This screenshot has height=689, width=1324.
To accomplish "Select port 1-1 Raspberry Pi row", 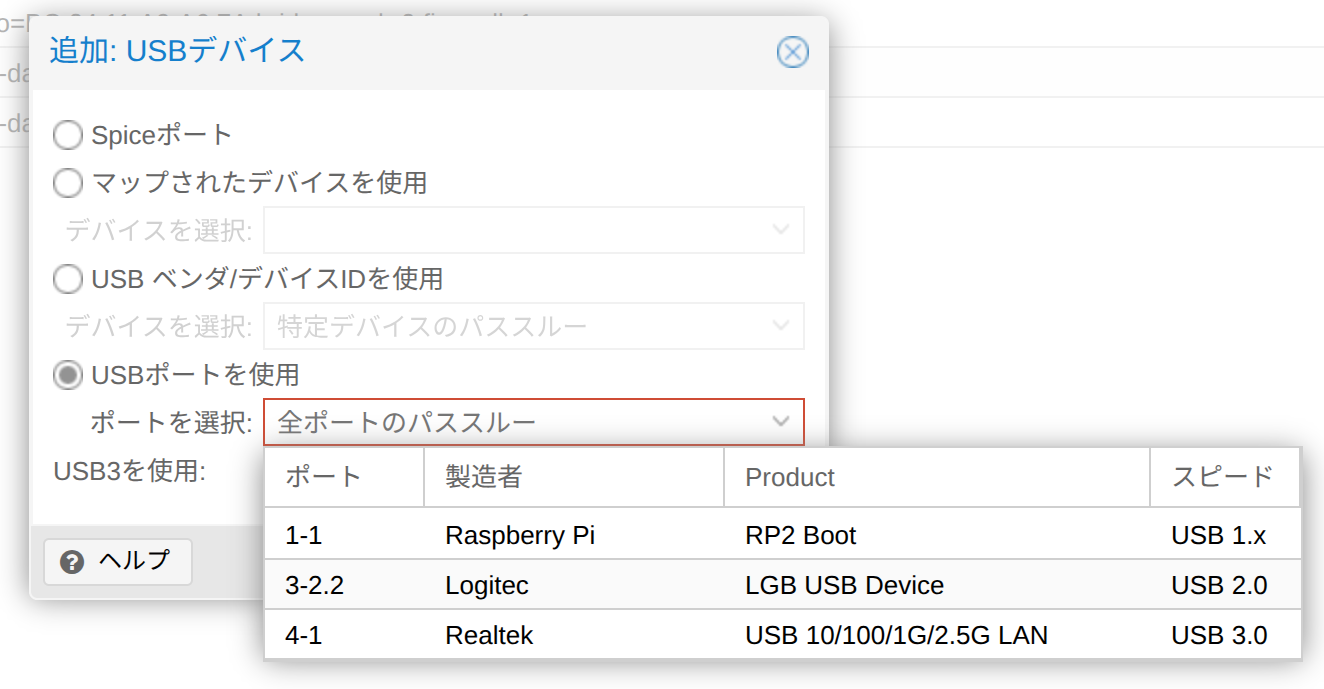I will click(x=520, y=535).
